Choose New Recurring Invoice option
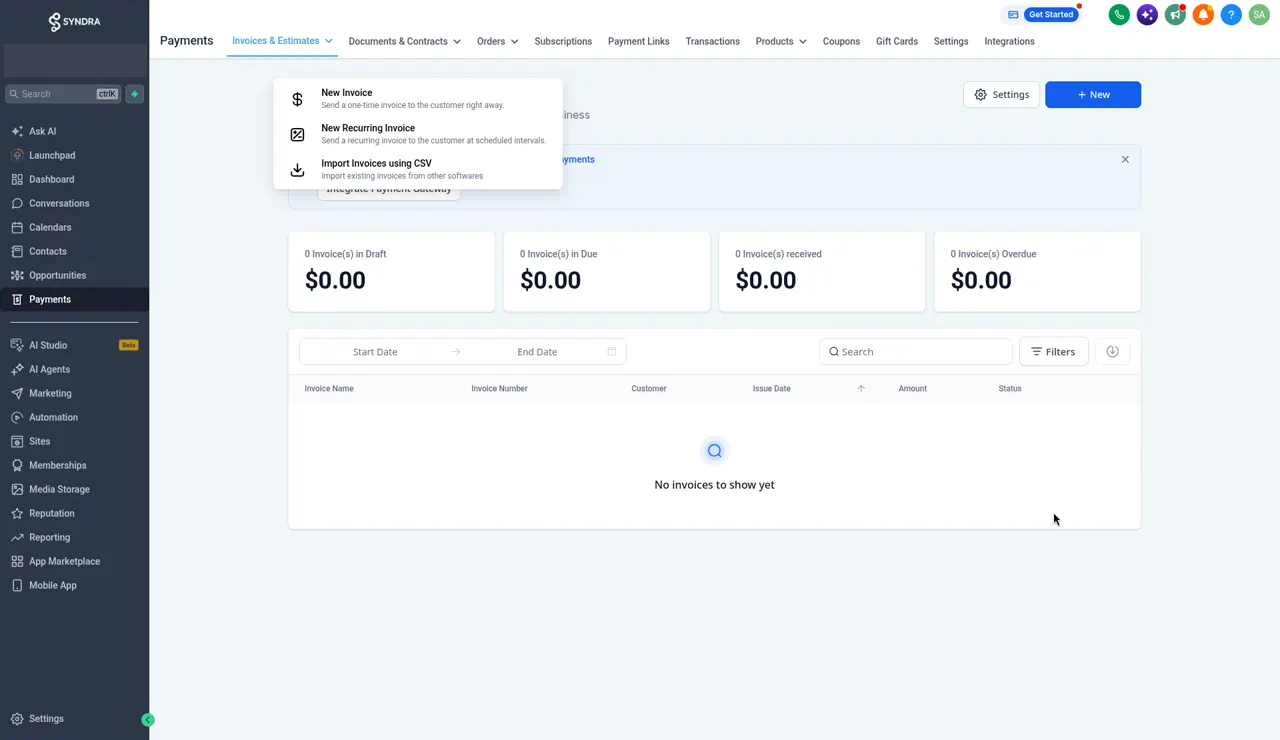This screenshot has width=1280, height=740. [x=418, y=134]
